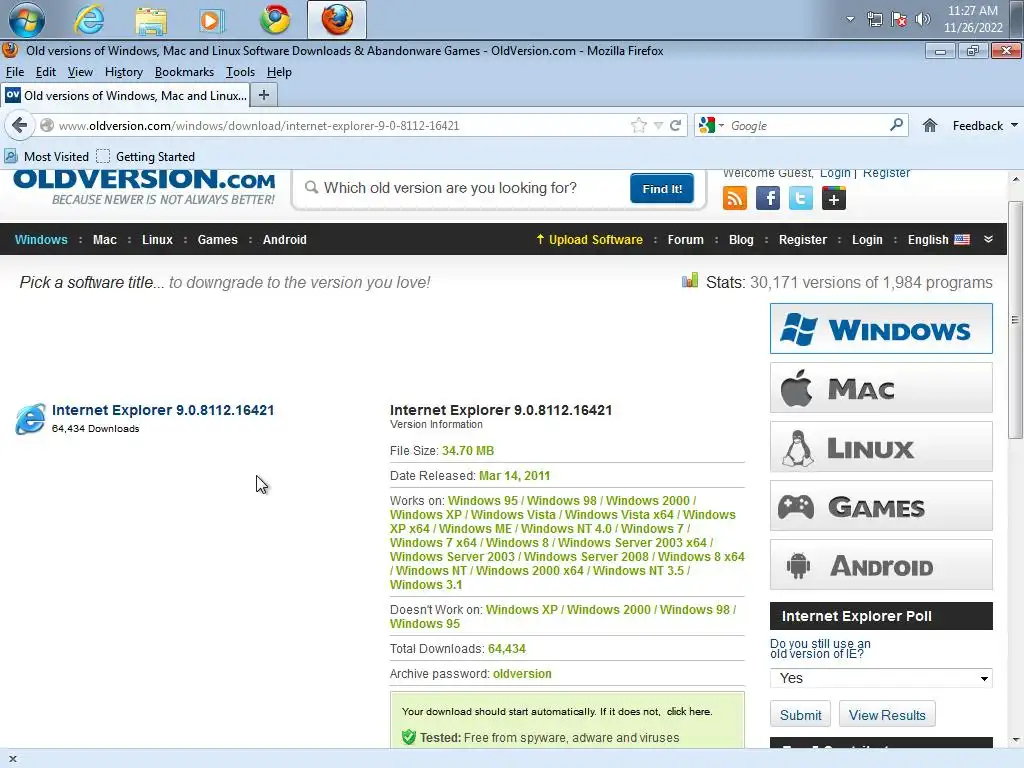Open the IE poll Yes dropdown
This screenshot has height=768, width=1024.
pos(881,678)
